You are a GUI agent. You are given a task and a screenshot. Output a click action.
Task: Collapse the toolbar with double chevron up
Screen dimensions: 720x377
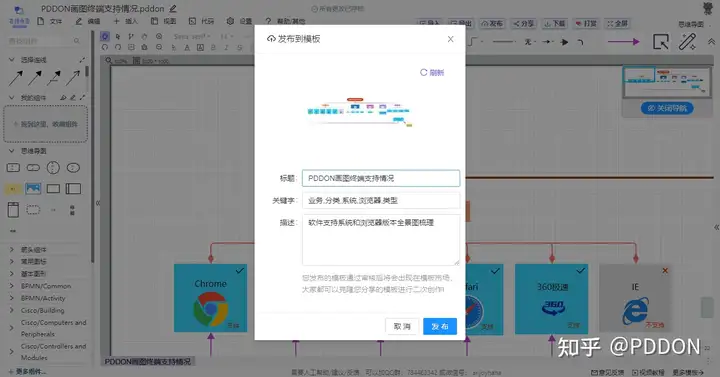point(711,42)
